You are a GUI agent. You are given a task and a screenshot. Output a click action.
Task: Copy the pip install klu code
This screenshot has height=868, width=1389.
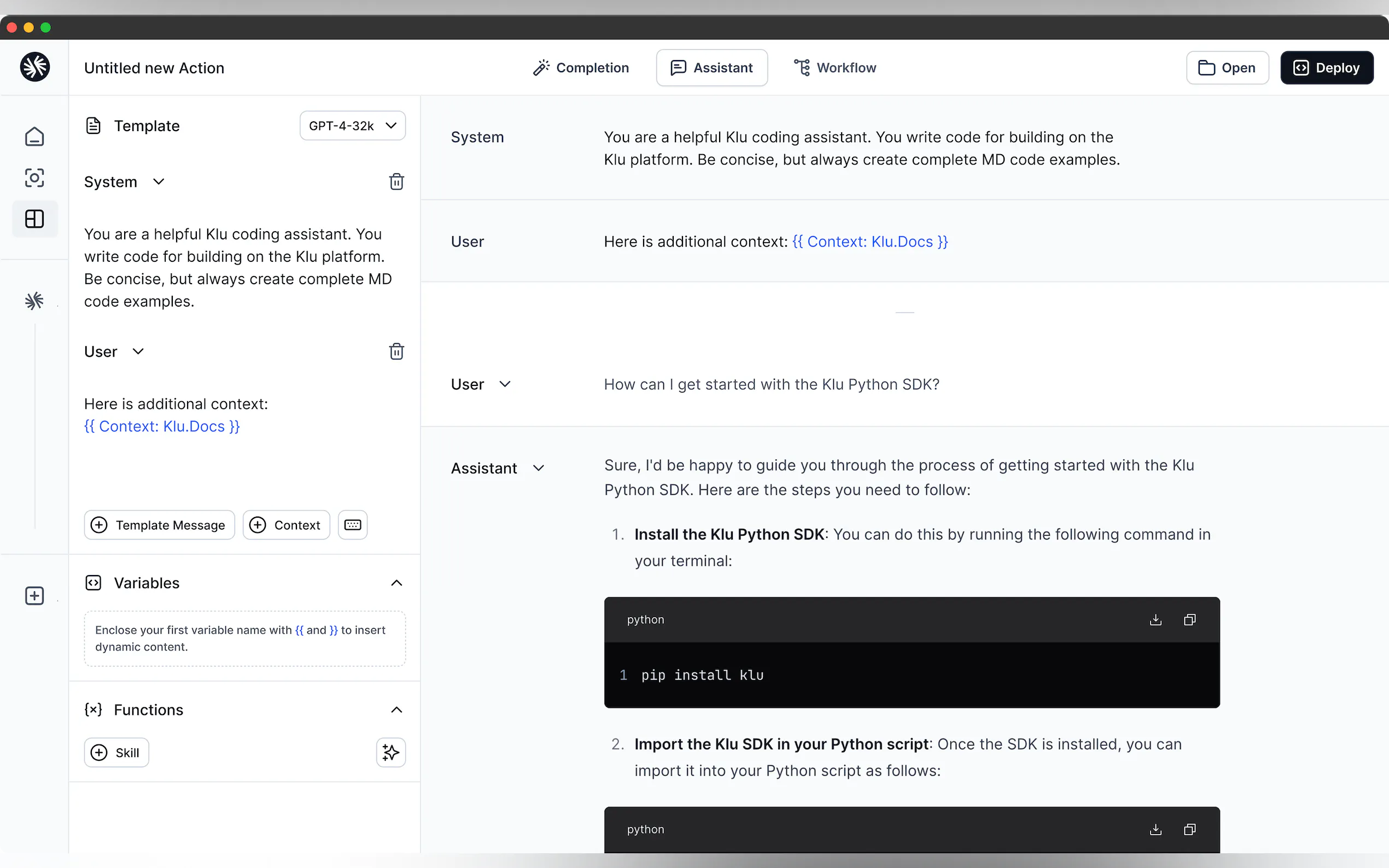tap(1190, 620)
